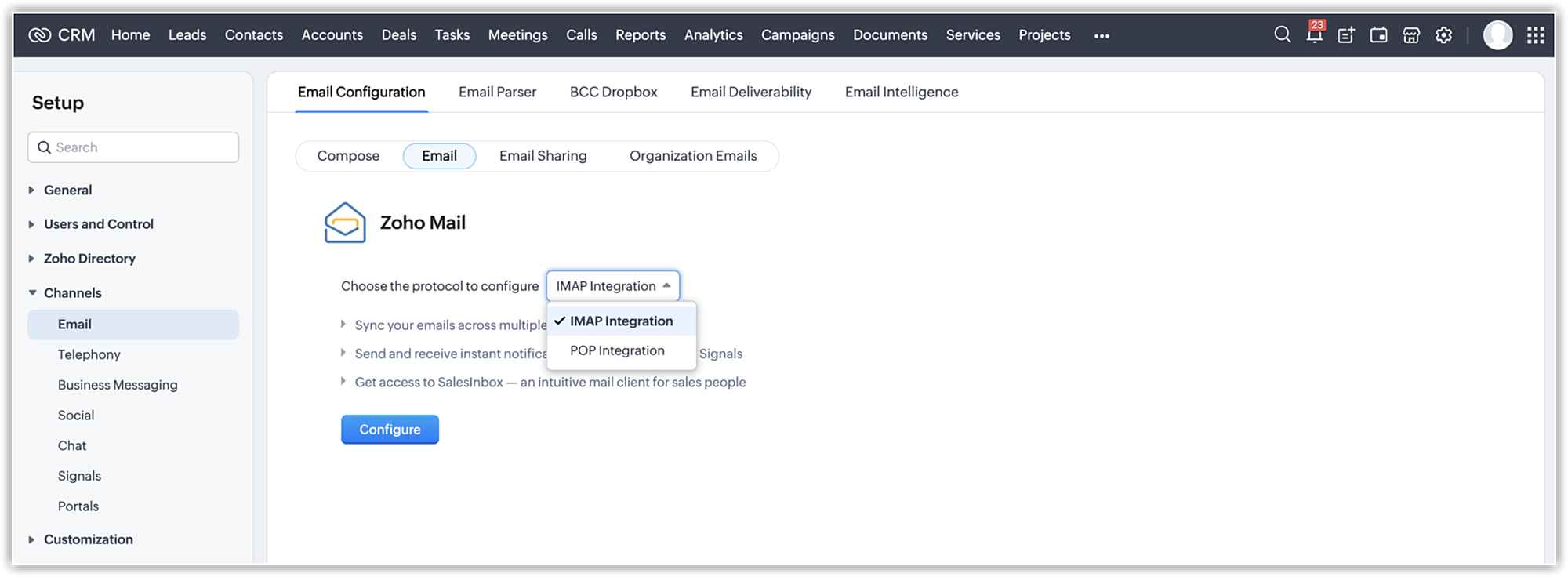
Task: Open the apps grid launcher icon
Action: click(x=1536, y=35)
